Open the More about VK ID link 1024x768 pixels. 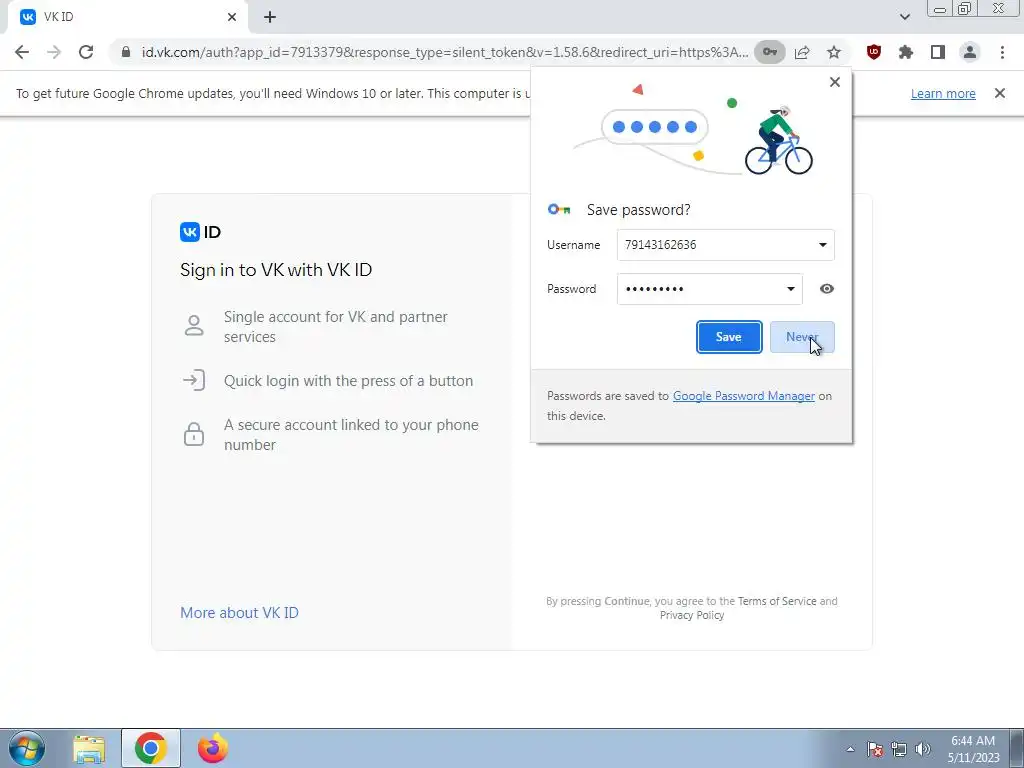239,613
